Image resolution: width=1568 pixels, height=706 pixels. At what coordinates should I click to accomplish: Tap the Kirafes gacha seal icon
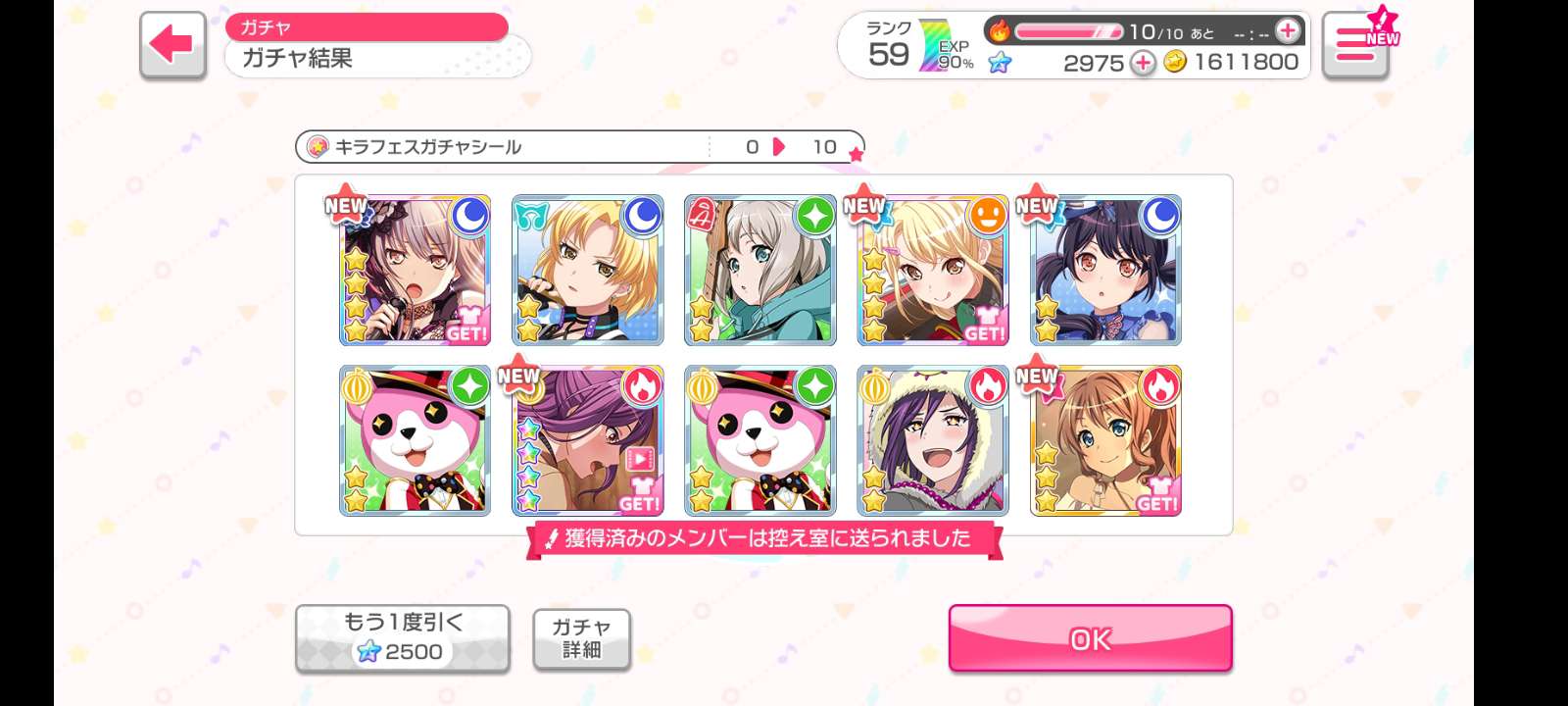tap(318, 147)
